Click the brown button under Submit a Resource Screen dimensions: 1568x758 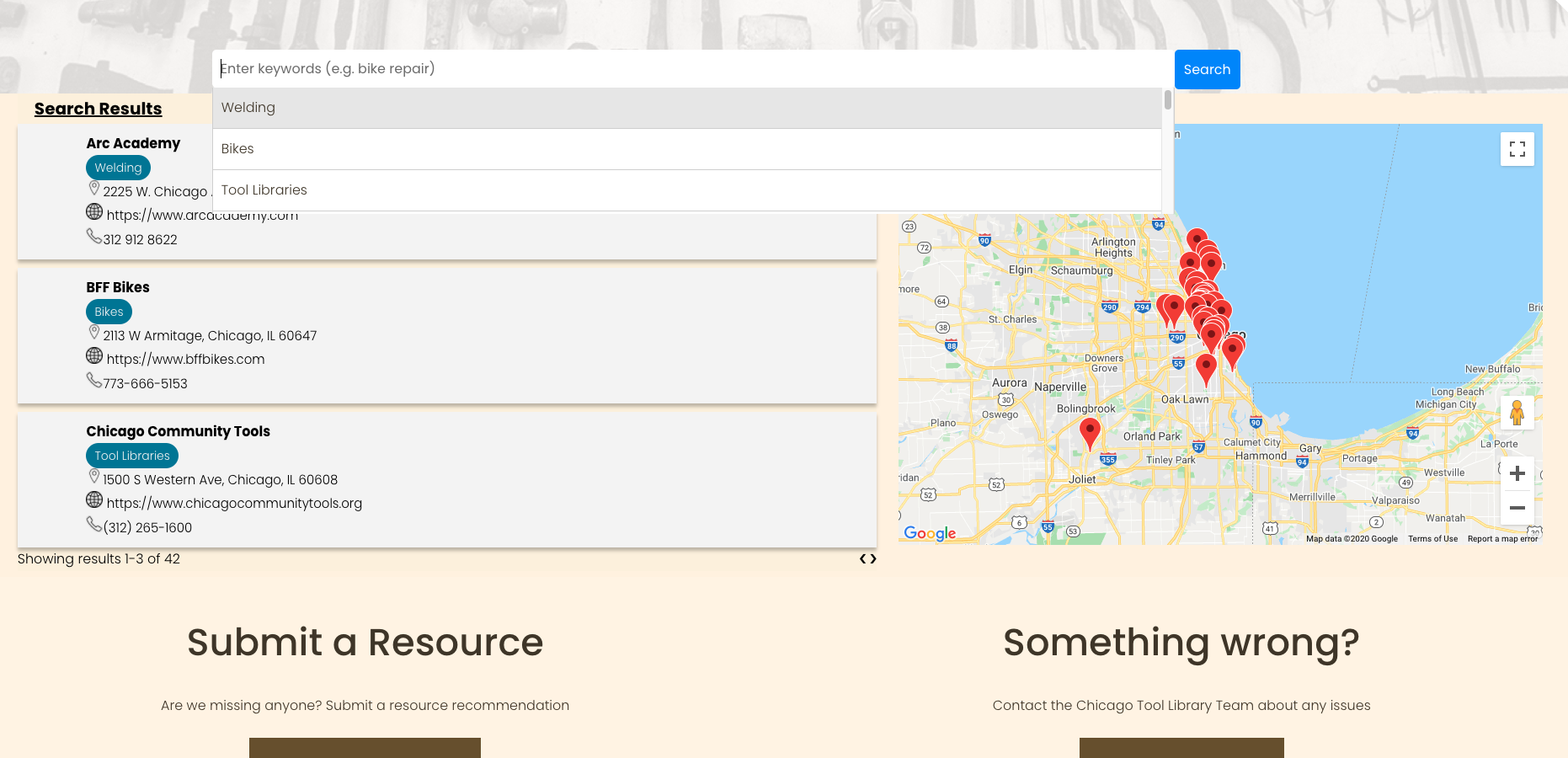pyautogui.click(x=365, y=748)
